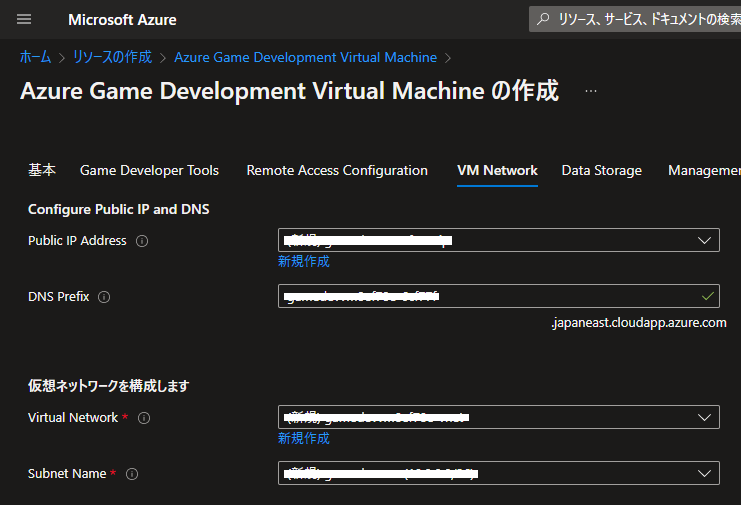Open リソースの作成 breadcrumb link
Viewport: 741px width, 505px height.
(112, 57)
